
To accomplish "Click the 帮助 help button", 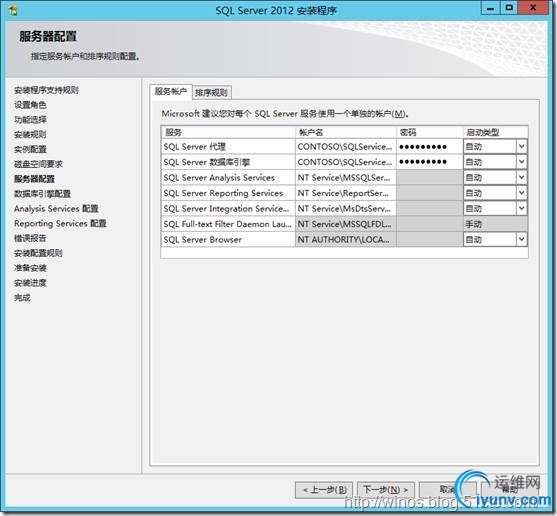I will 510,490.
